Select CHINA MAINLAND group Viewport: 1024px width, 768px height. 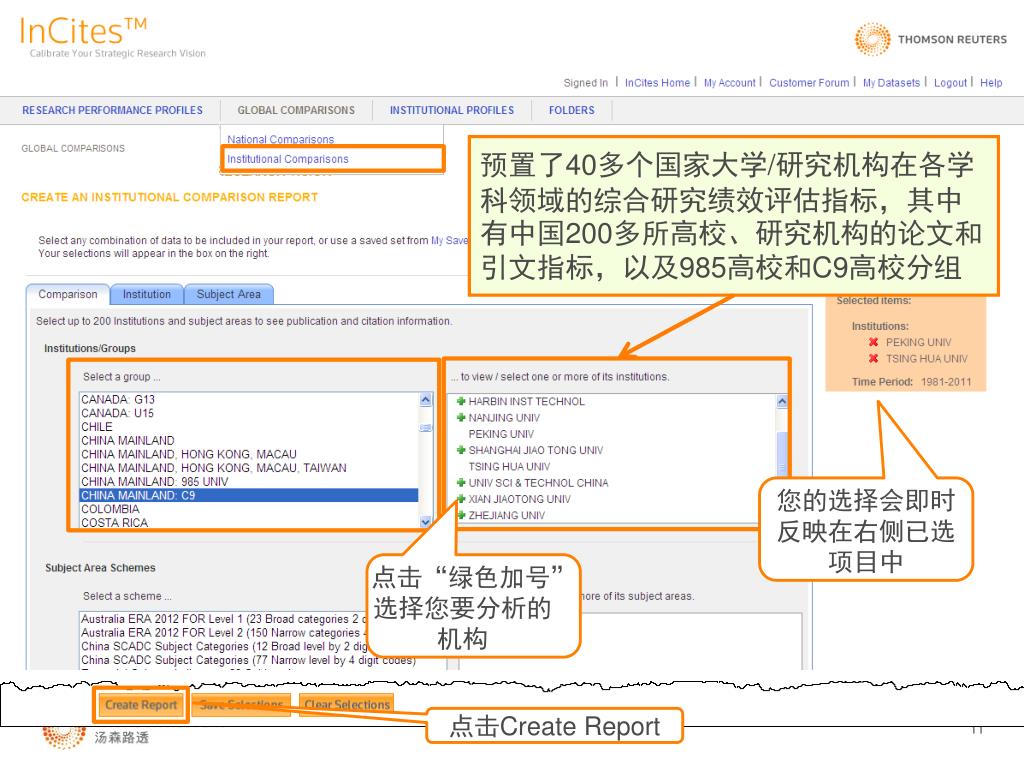click(x=249, y=440)
